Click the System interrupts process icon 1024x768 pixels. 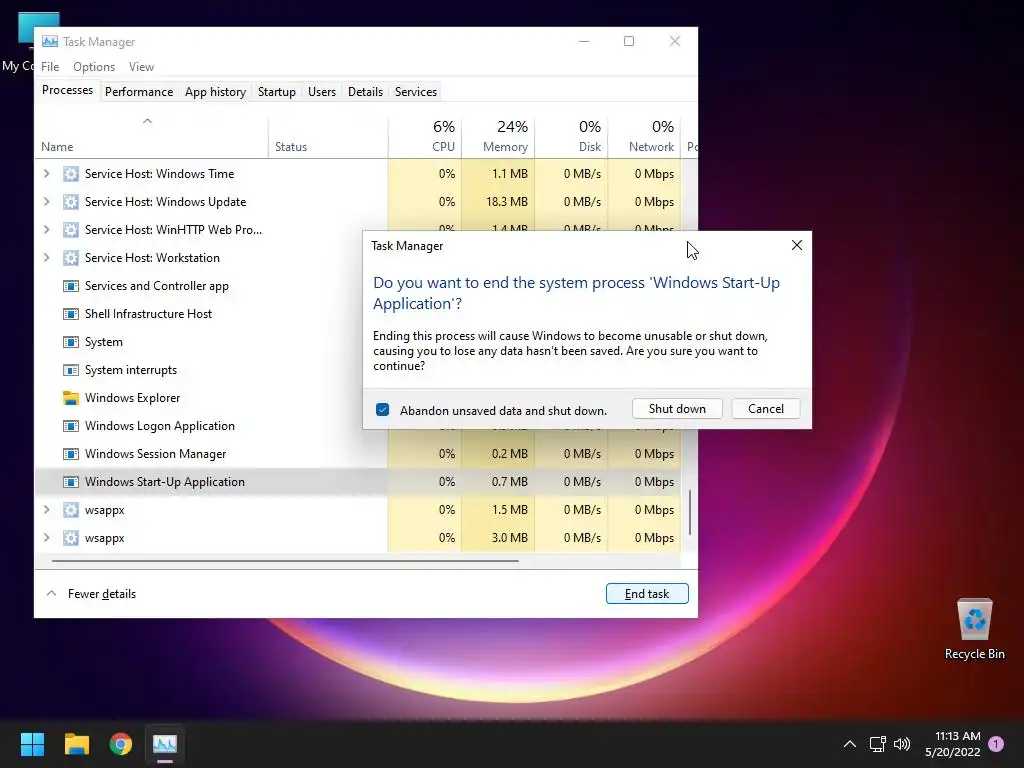[71, 370]
